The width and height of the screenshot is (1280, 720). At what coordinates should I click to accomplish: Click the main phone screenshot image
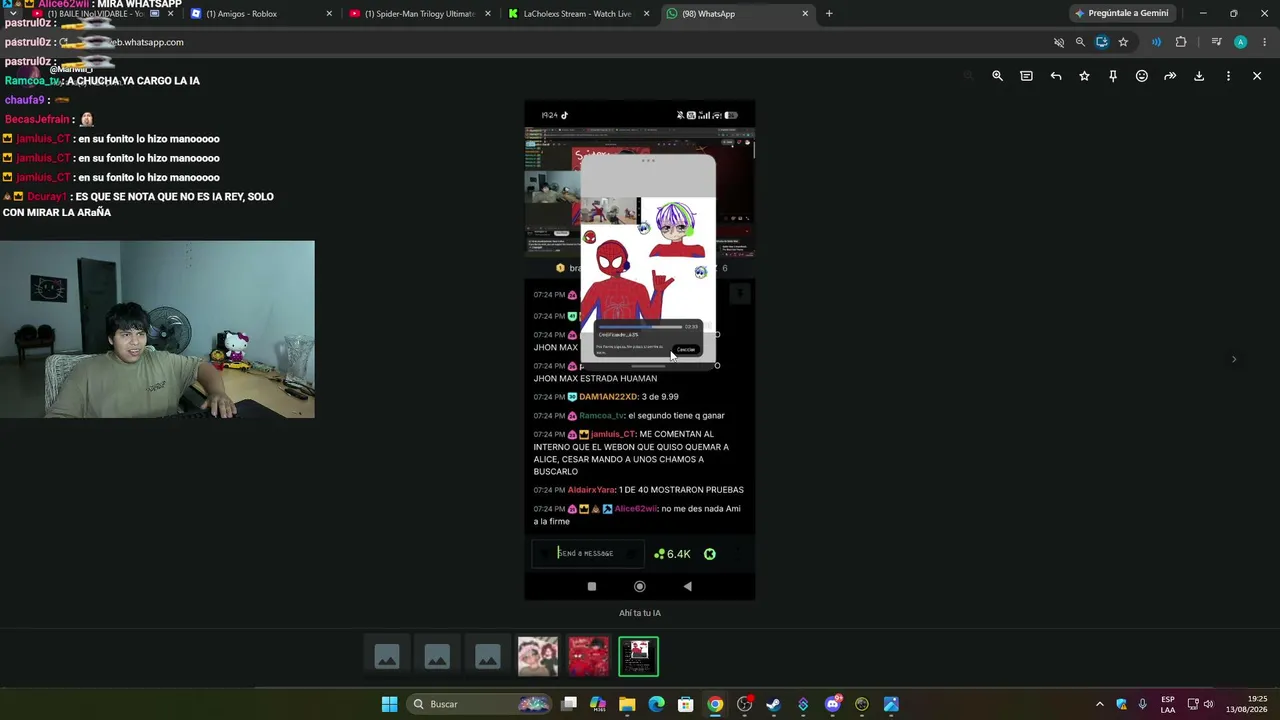point(640,350)
